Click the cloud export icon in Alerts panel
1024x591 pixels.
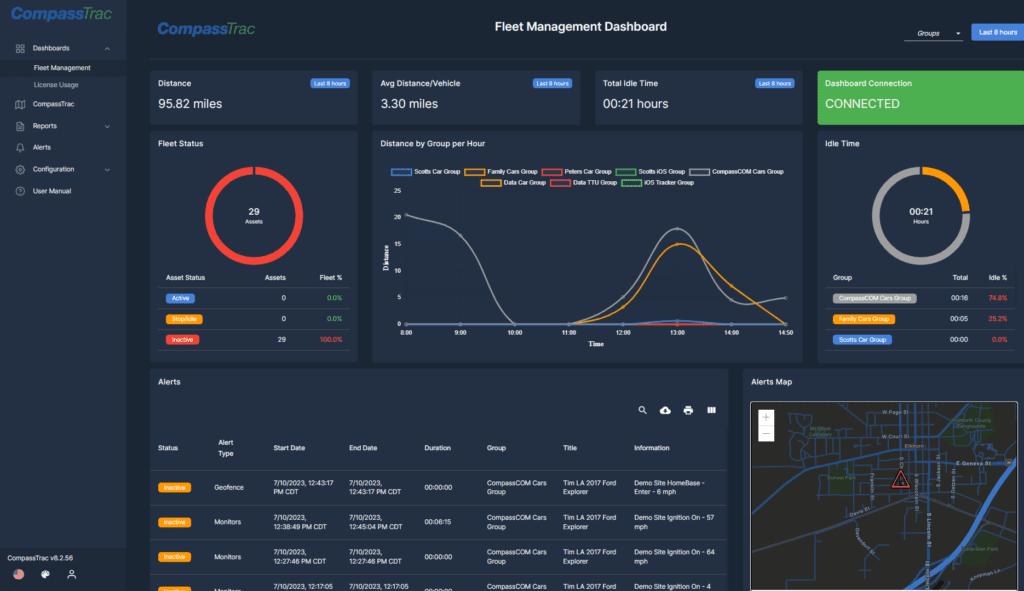[665, 410]
